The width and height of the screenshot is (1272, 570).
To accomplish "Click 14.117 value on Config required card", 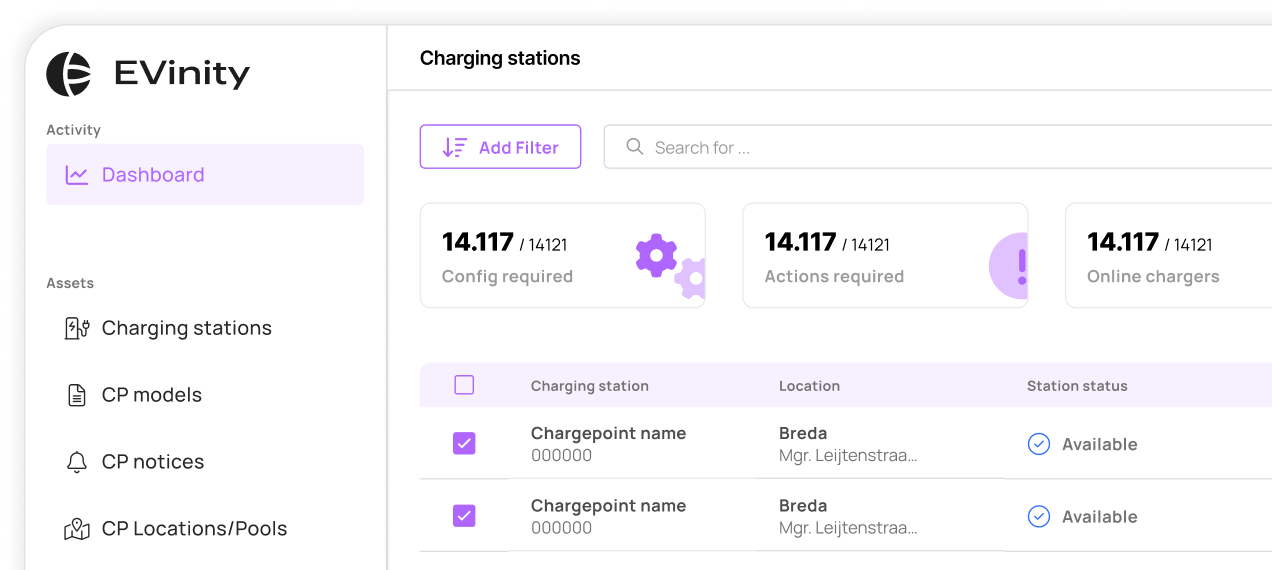I will tap(478, 242).
